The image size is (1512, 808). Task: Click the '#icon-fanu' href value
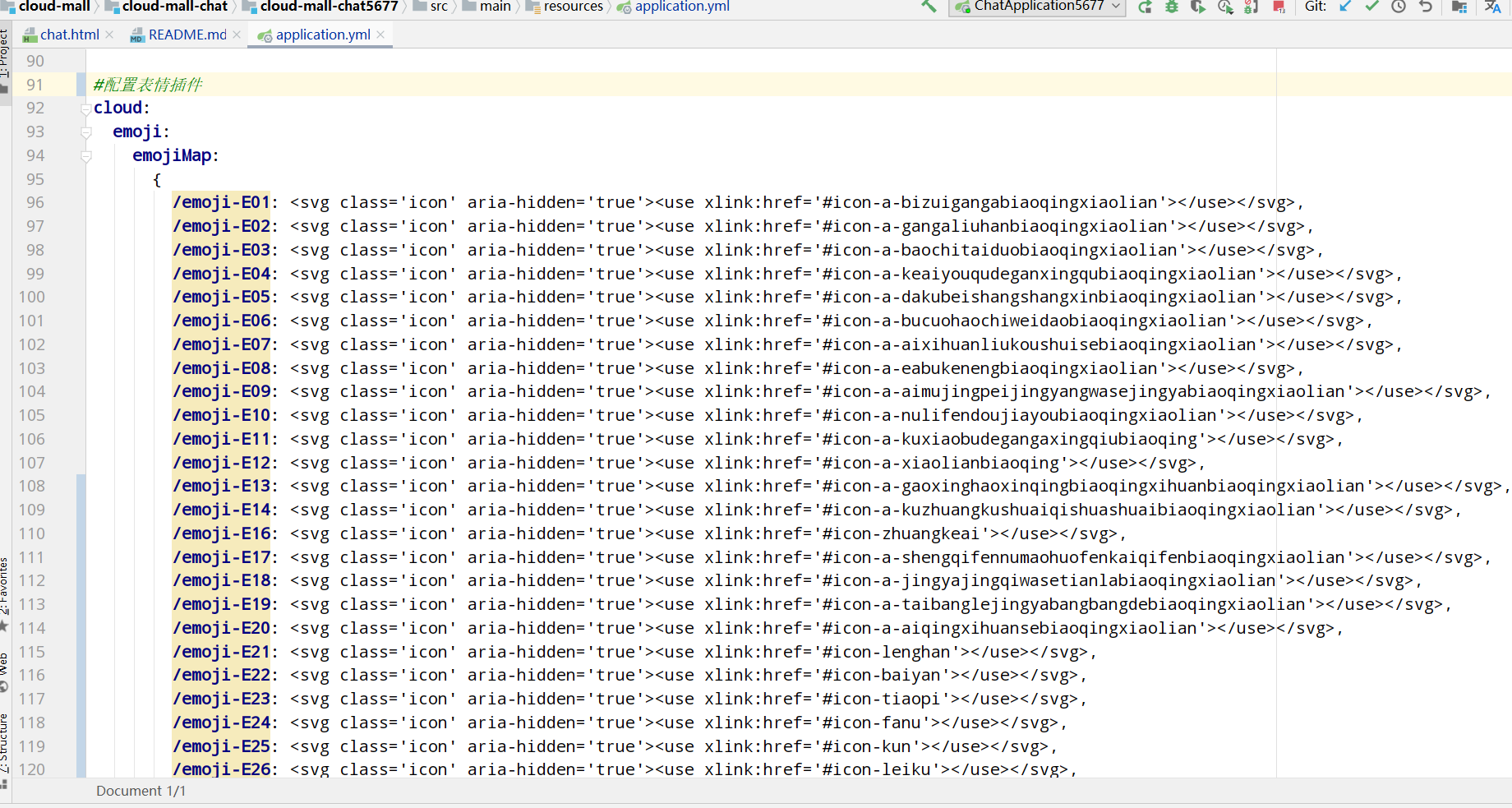click(x=871, y=723)
